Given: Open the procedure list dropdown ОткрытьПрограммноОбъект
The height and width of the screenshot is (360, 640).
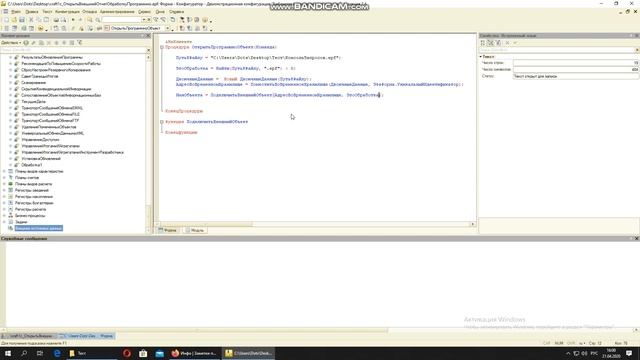Looking at the screenshot, I should (x=167, y=28).
